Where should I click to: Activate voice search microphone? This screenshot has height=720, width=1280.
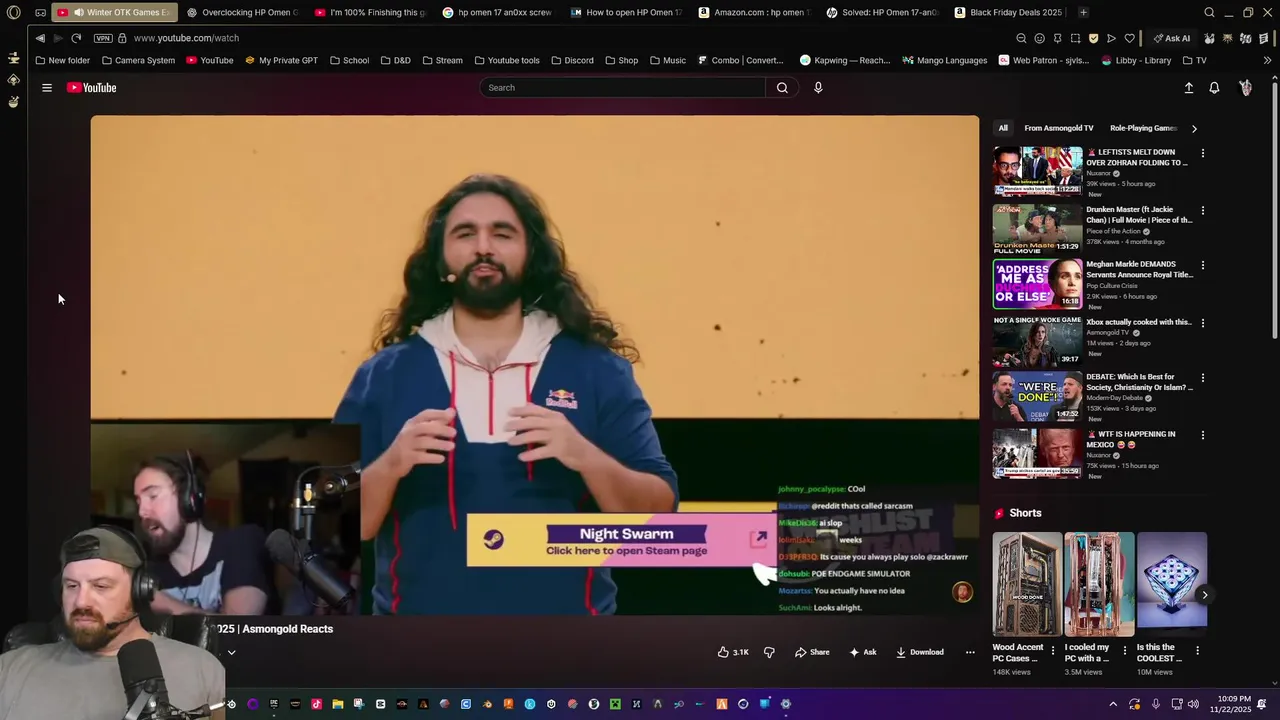tap(818, 88)
